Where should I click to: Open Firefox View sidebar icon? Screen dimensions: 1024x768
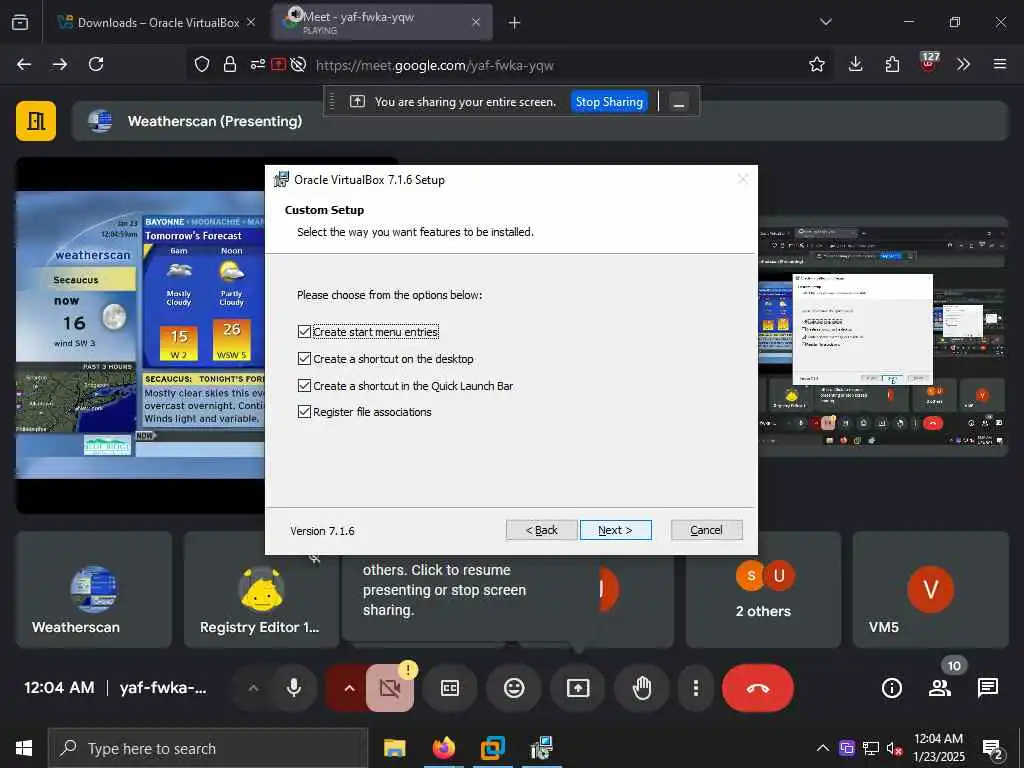(20, 23)
